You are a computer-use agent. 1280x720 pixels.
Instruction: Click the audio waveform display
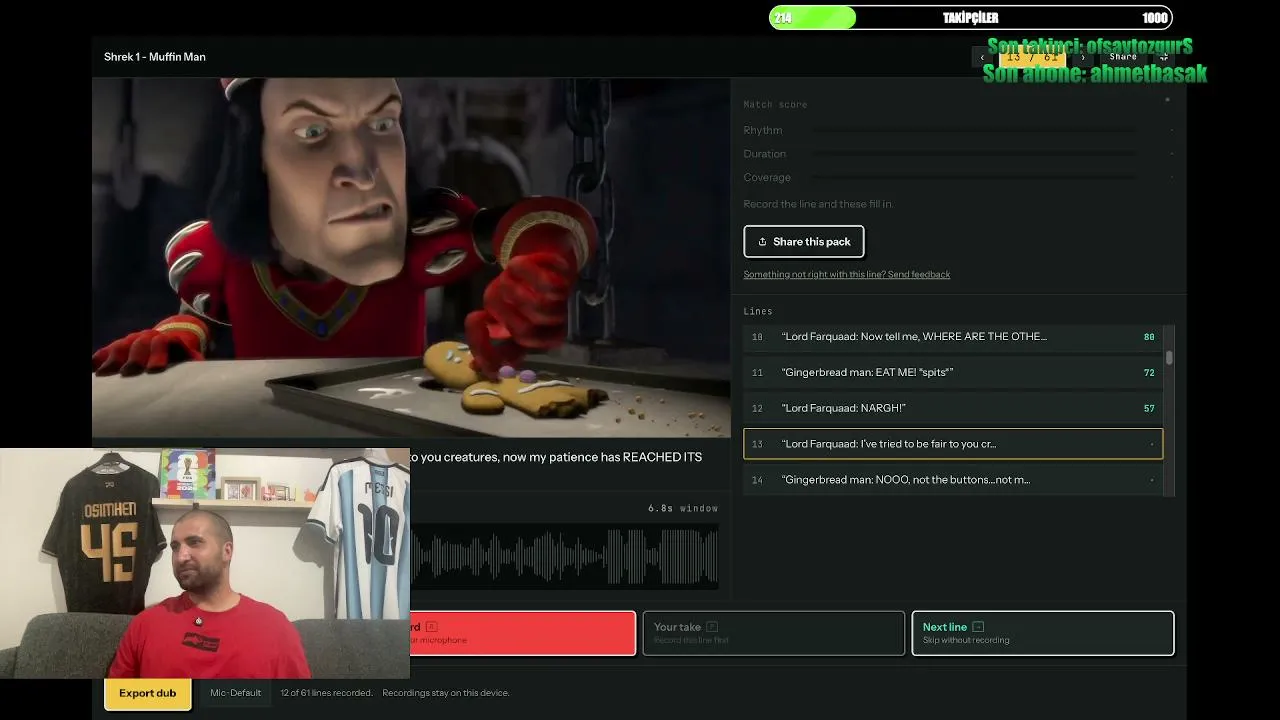pyautogui.click(x=564, y=556)
